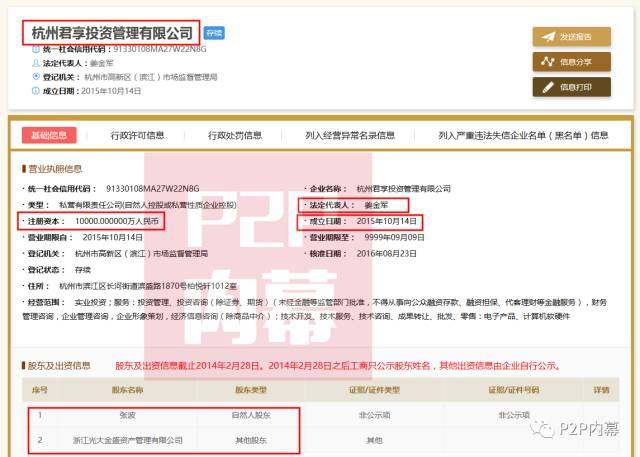Click the pencil icon on 信息打印
Image resolution: width=640 pixels, height=457 pixels.
[x=548, y=87]
